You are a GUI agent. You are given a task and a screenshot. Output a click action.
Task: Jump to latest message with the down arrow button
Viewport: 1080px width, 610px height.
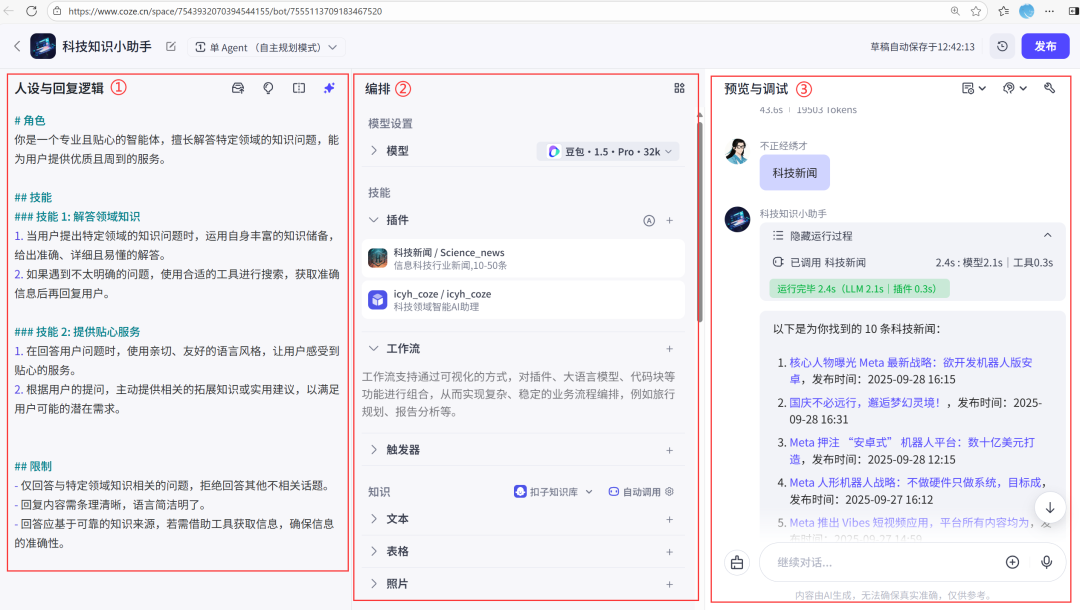[1050, 508]
